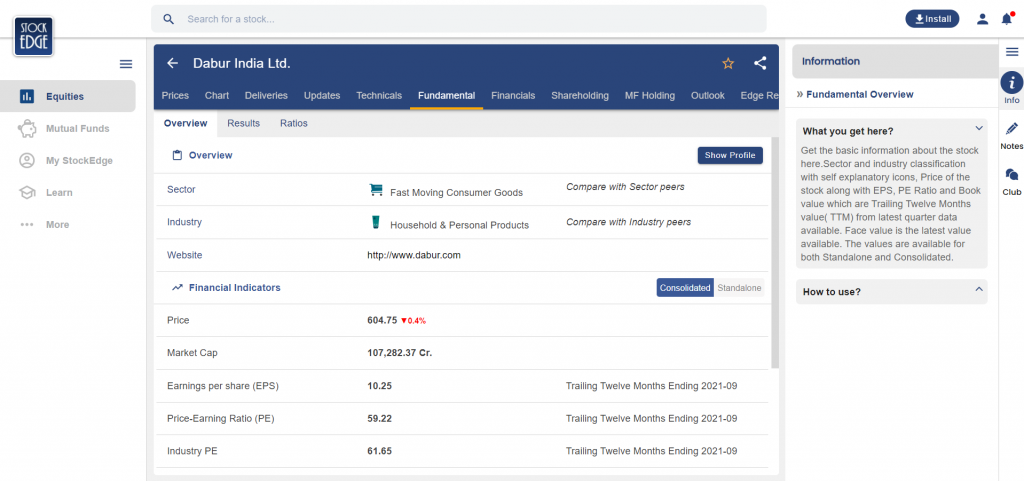Share Dabur India Ltd. page
This screenshot has width=1024, height=481.
(x=760, y=63)
